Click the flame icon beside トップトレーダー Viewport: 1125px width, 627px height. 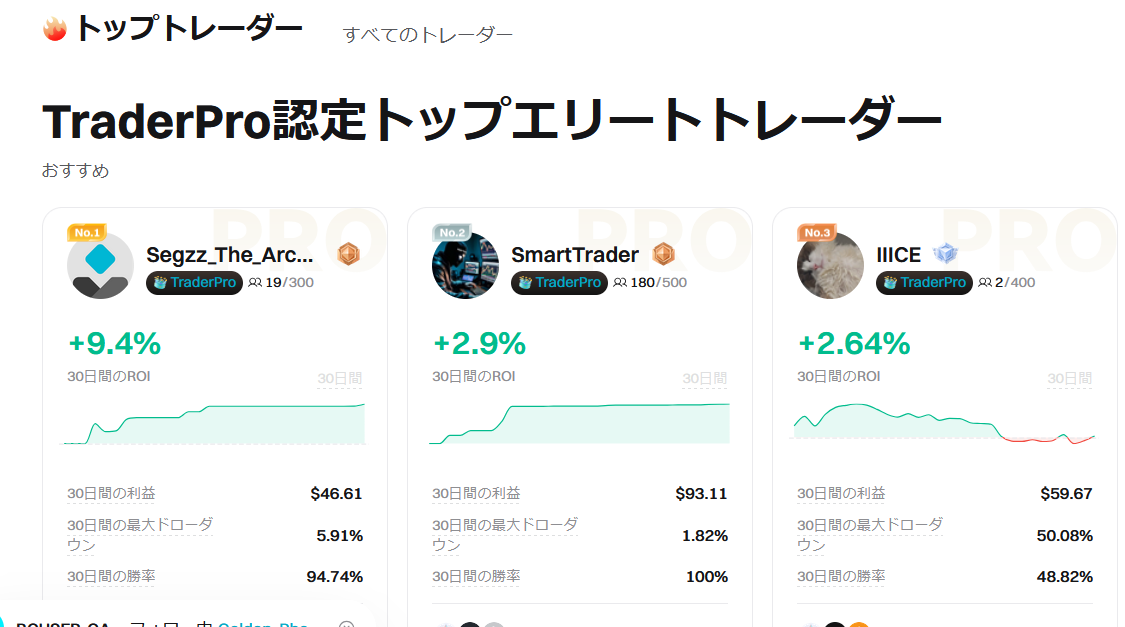55,29
